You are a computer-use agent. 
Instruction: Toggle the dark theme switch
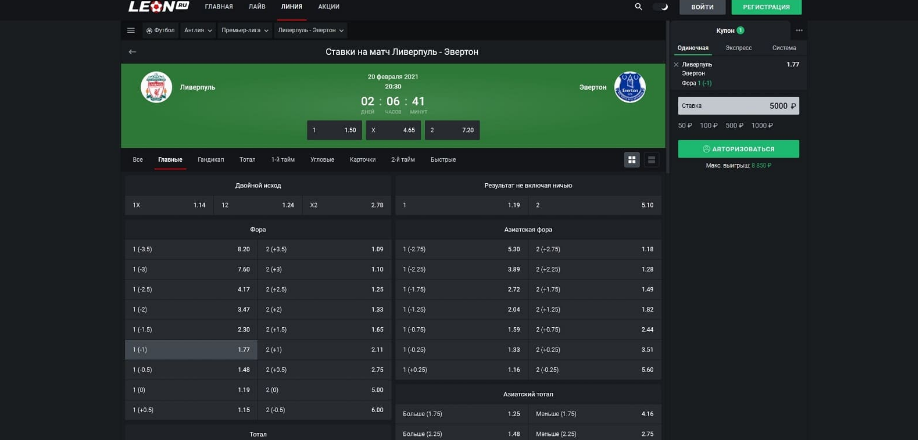pos(661,7)
